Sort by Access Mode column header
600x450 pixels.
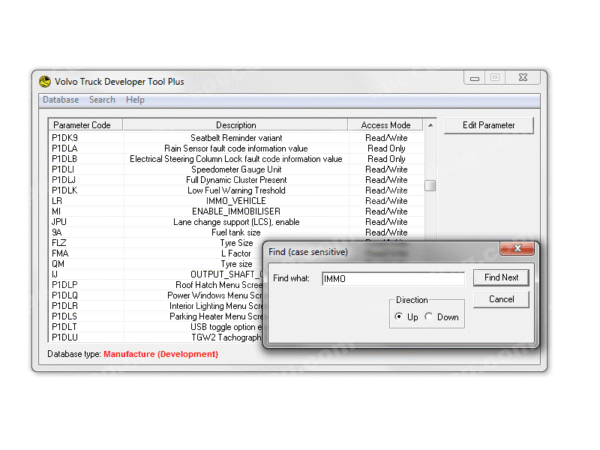pos(385,125)
